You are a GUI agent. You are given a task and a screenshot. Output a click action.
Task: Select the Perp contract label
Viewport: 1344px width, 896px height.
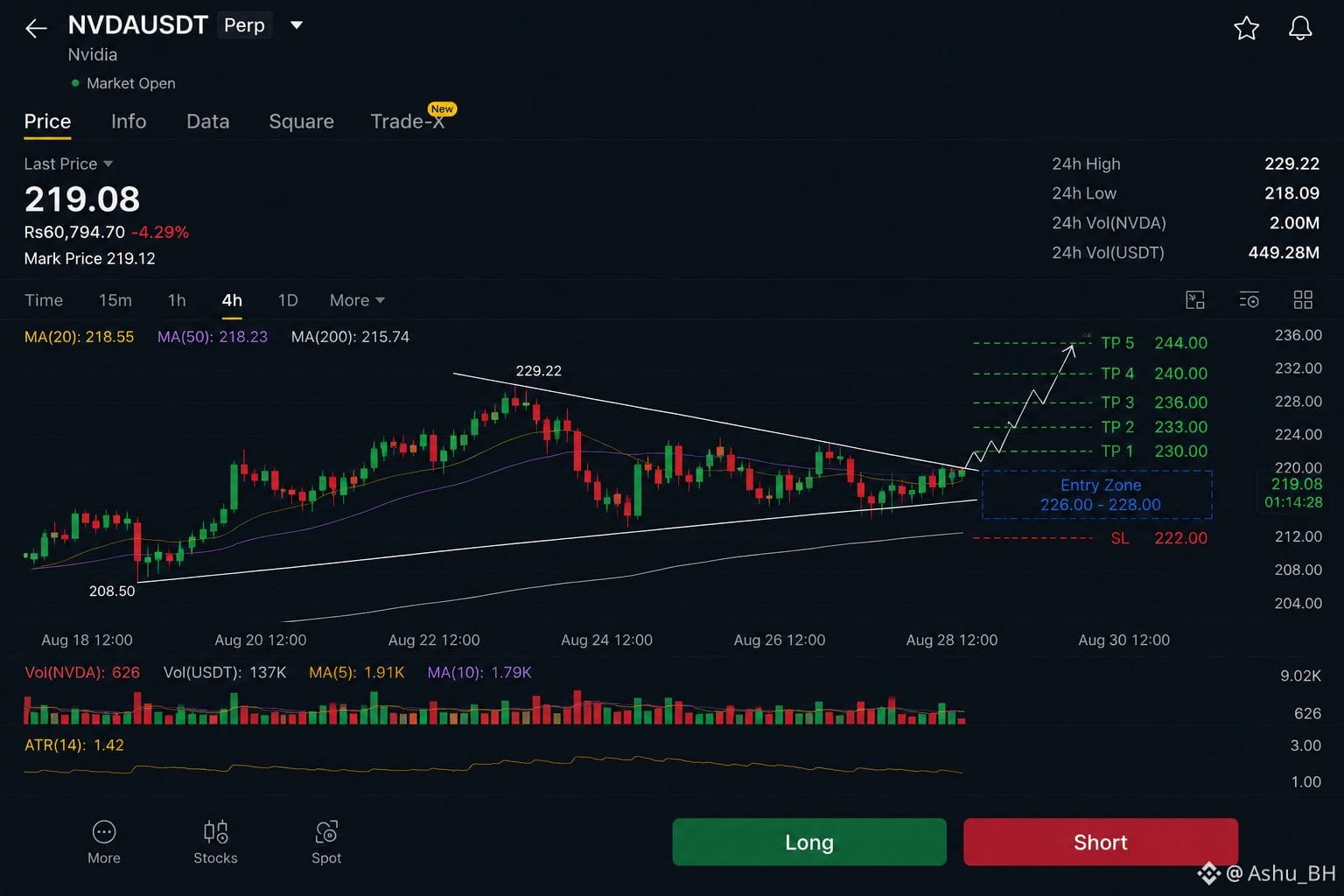244,25
